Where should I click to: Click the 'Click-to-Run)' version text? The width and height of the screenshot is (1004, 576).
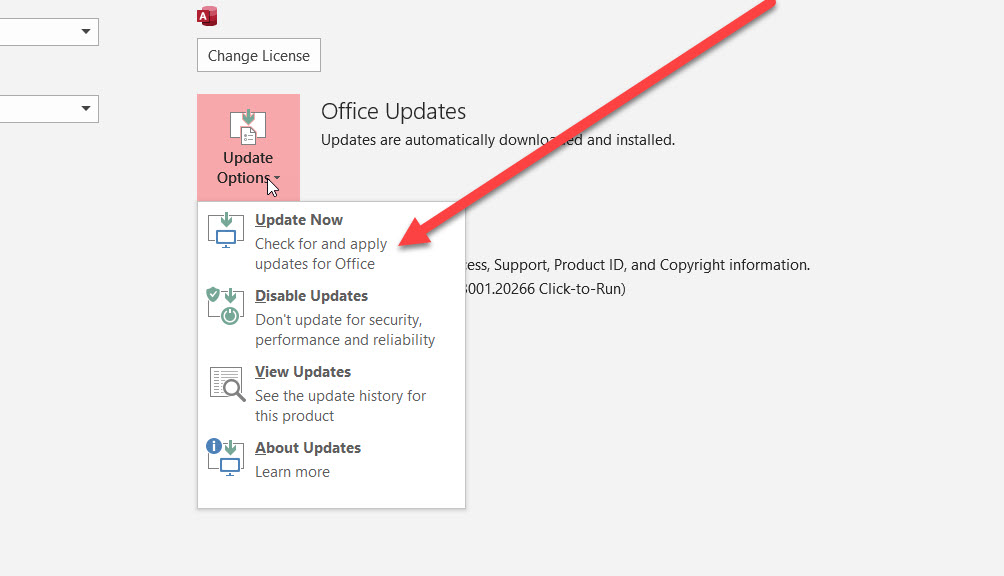click(x=582, y=289)
